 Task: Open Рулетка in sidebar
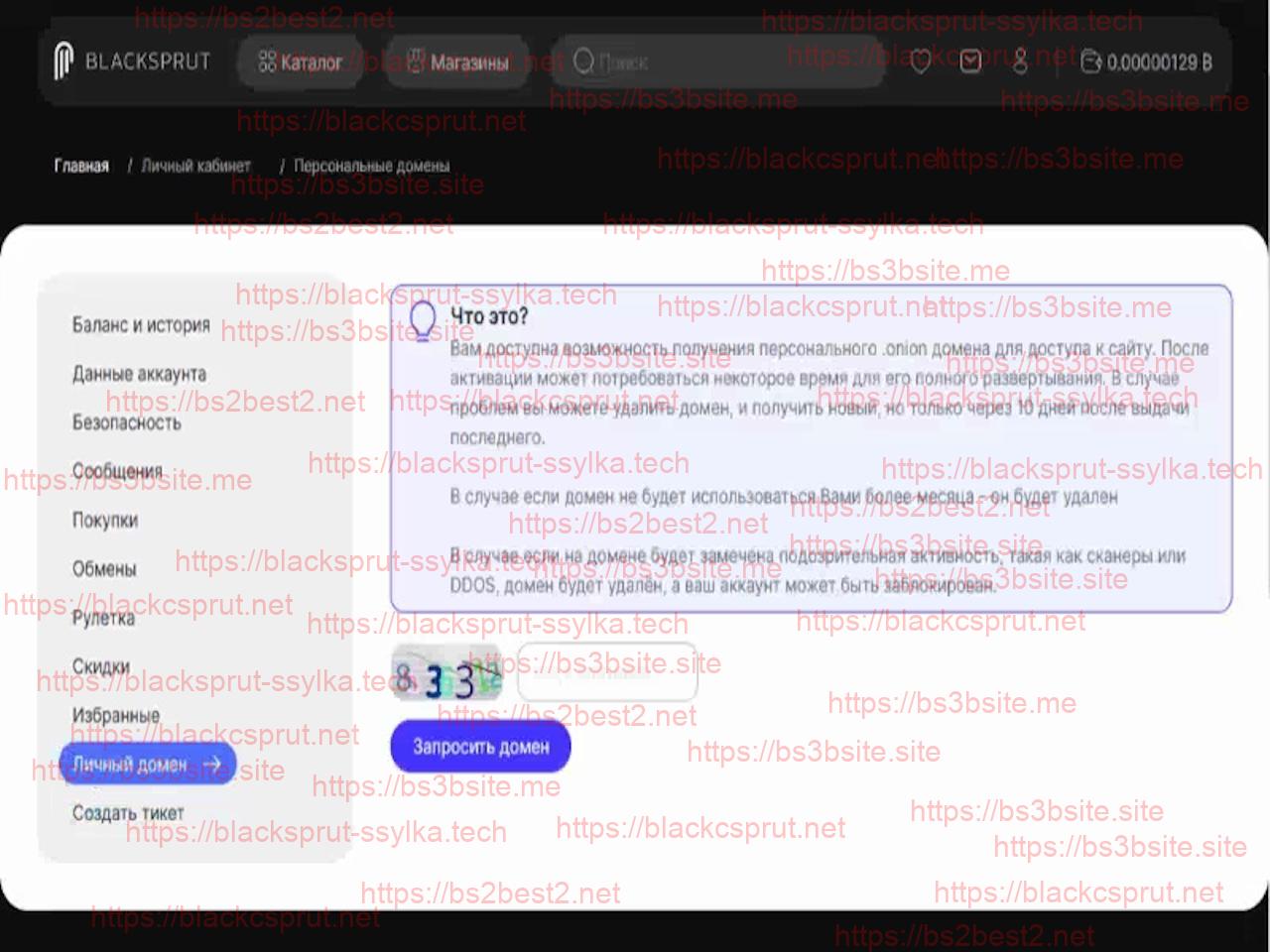click(x=103, y=618)
